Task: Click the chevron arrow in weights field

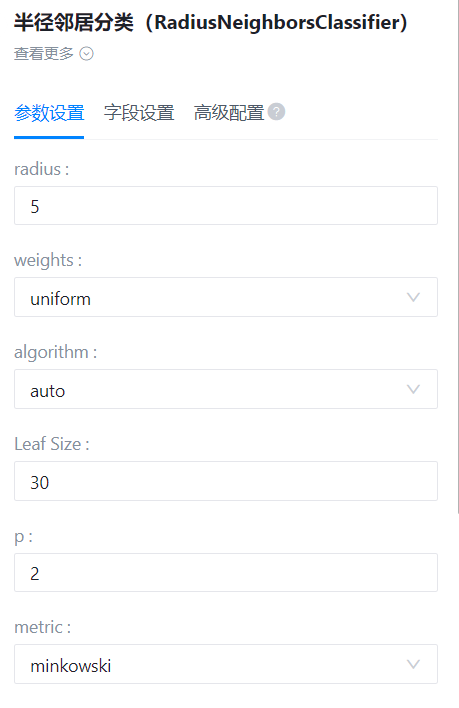Action: click(x=413, y=297)
